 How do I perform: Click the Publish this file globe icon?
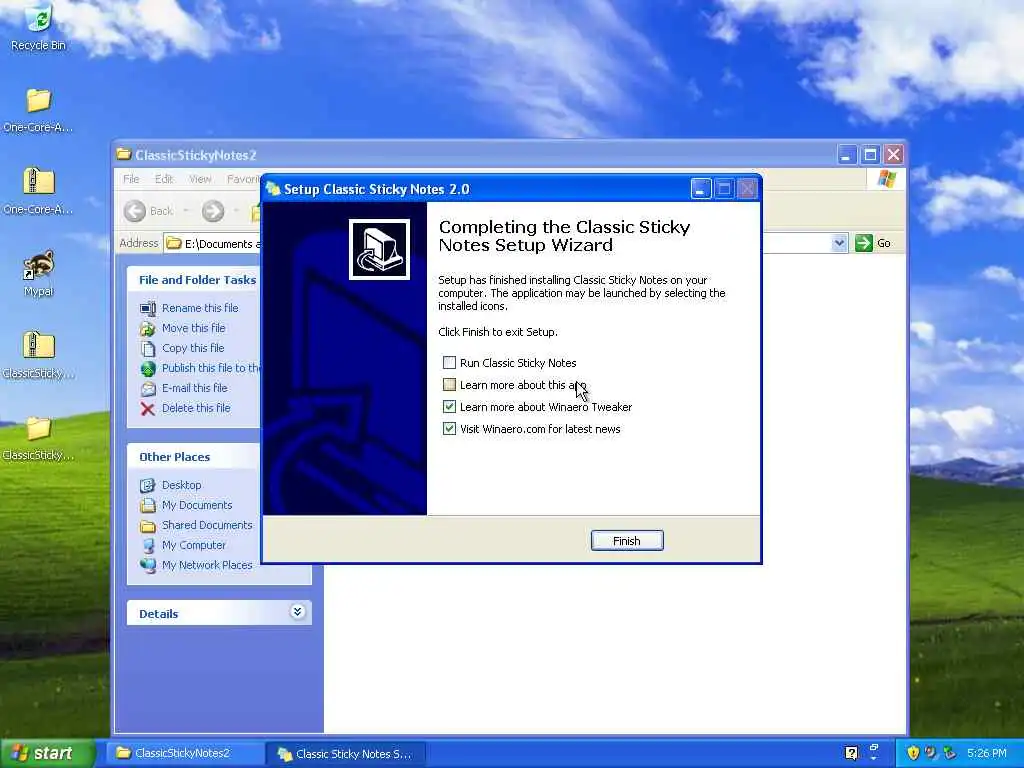[148, 368]
